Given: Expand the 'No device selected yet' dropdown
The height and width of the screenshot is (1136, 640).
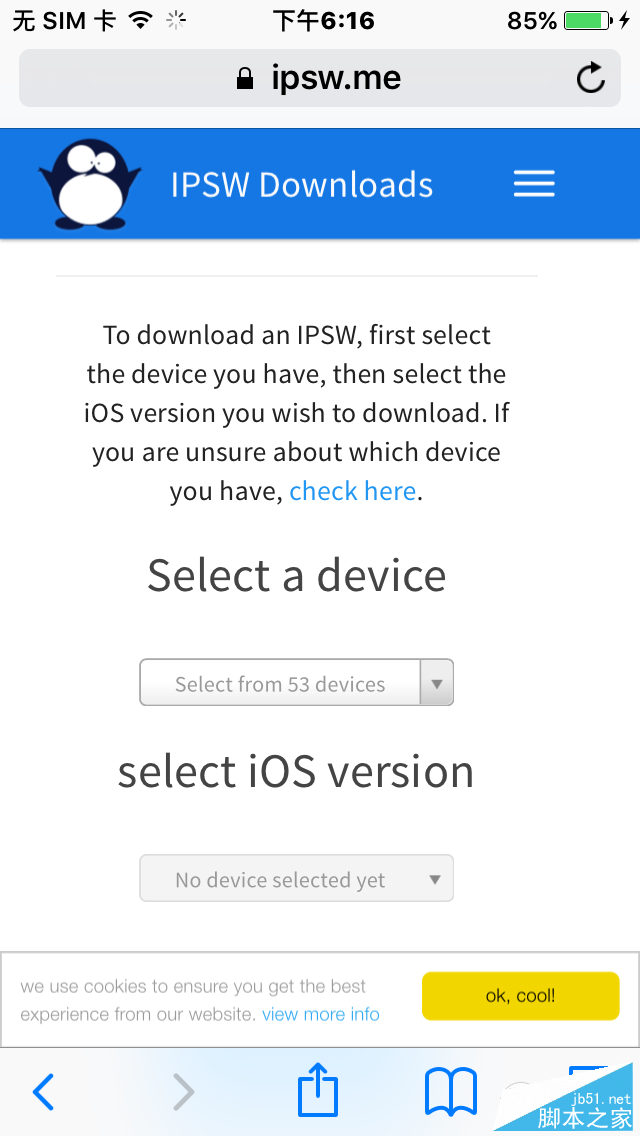Looking at the screenshot, I should point(296,880).
